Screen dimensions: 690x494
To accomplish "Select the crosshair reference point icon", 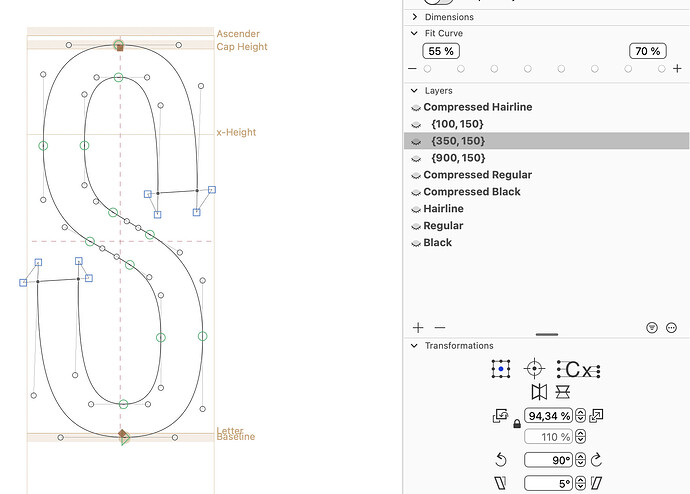I will point(534,369).
